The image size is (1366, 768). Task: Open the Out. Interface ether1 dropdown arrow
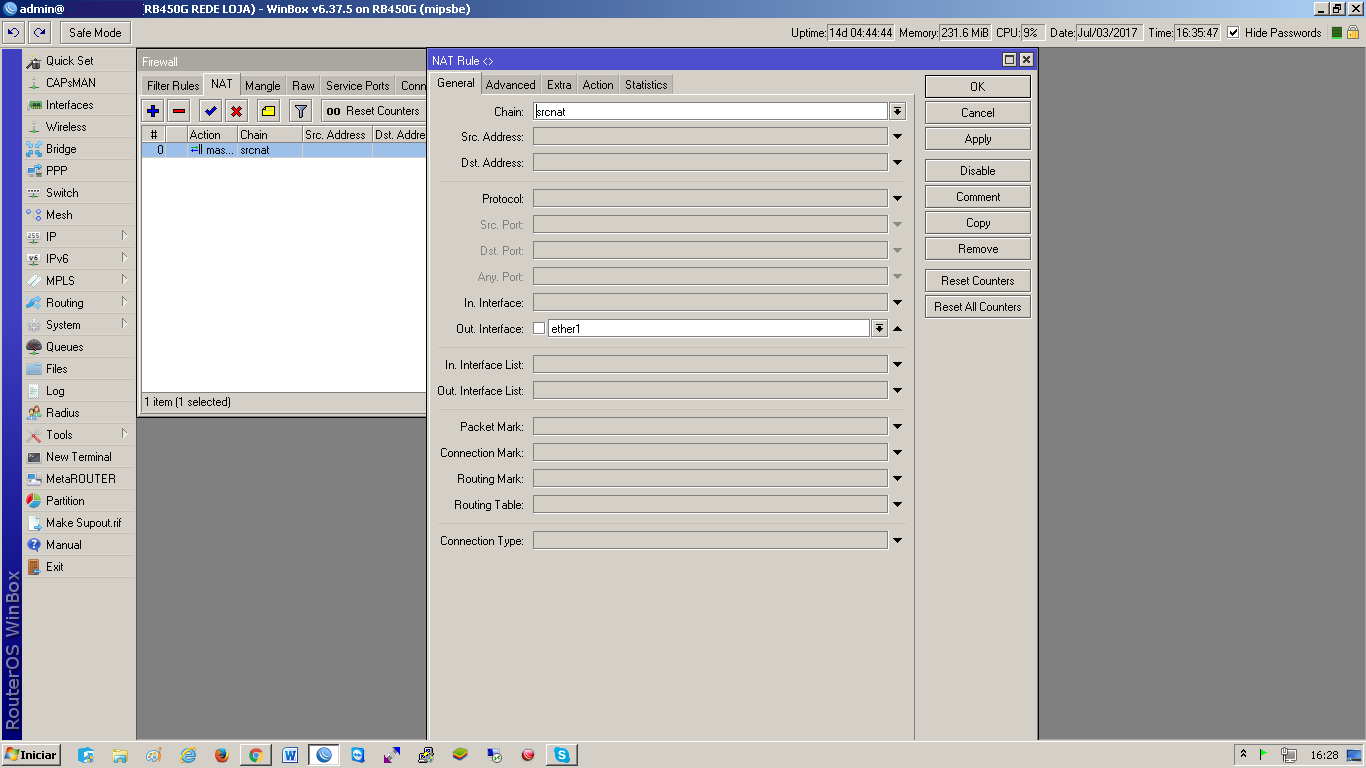879,328
